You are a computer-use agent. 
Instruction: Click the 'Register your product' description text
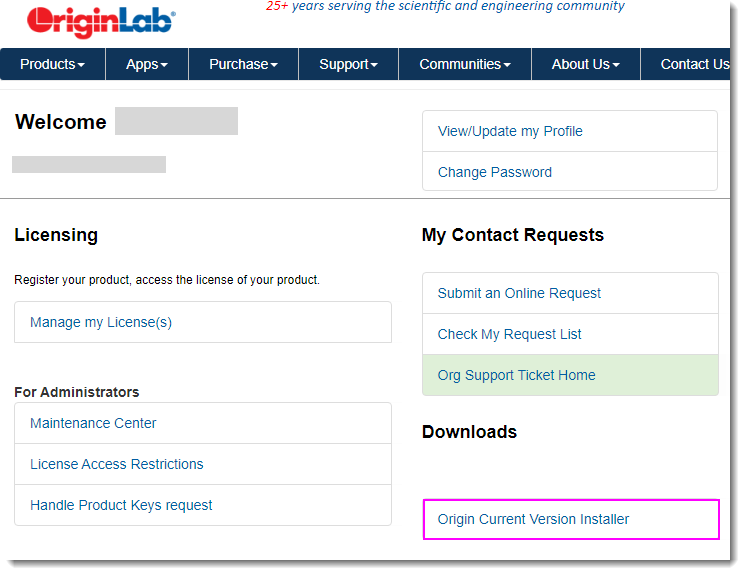point(167,280)
